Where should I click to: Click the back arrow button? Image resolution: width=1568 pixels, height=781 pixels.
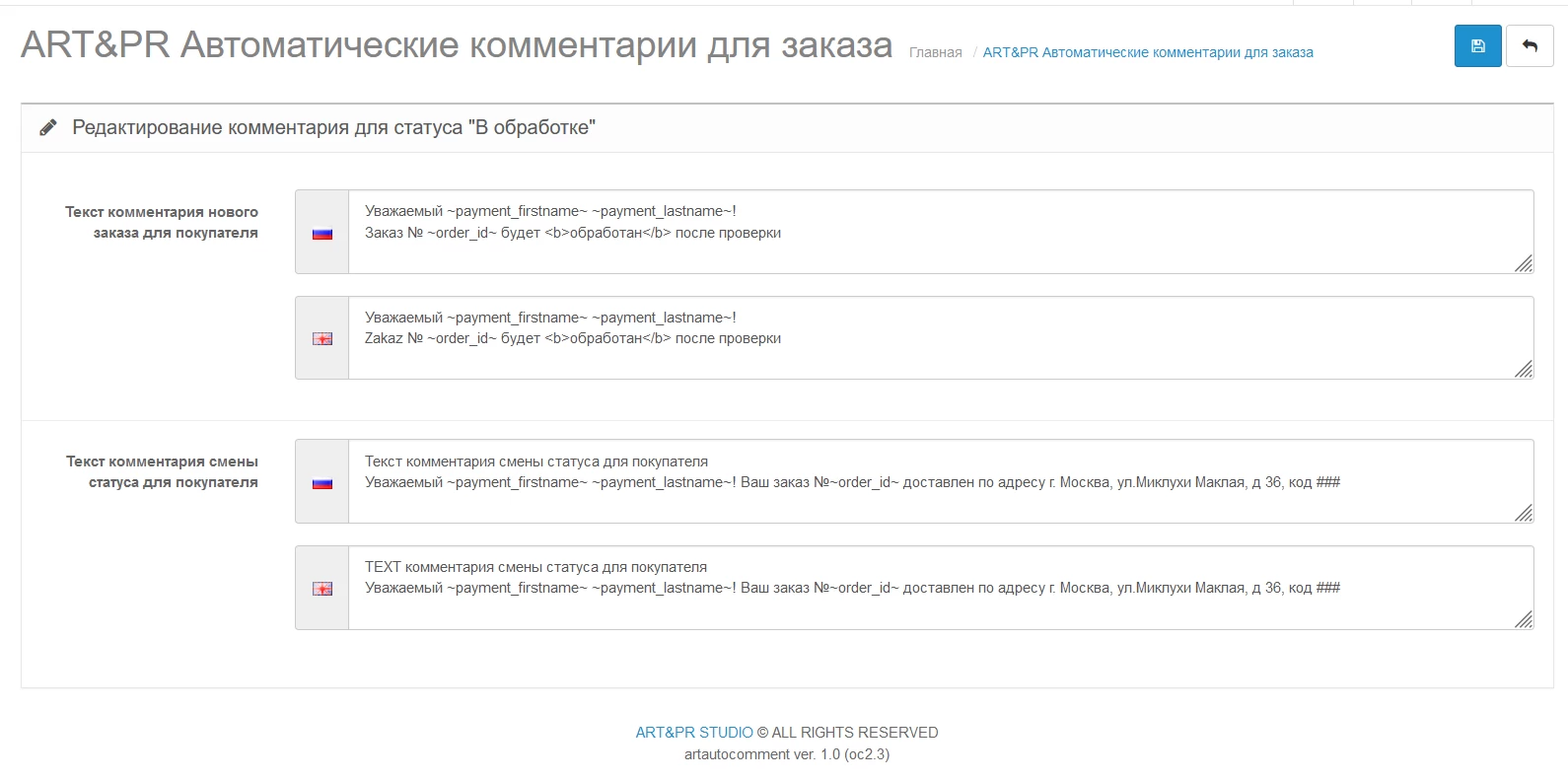tap(1530, 46)
